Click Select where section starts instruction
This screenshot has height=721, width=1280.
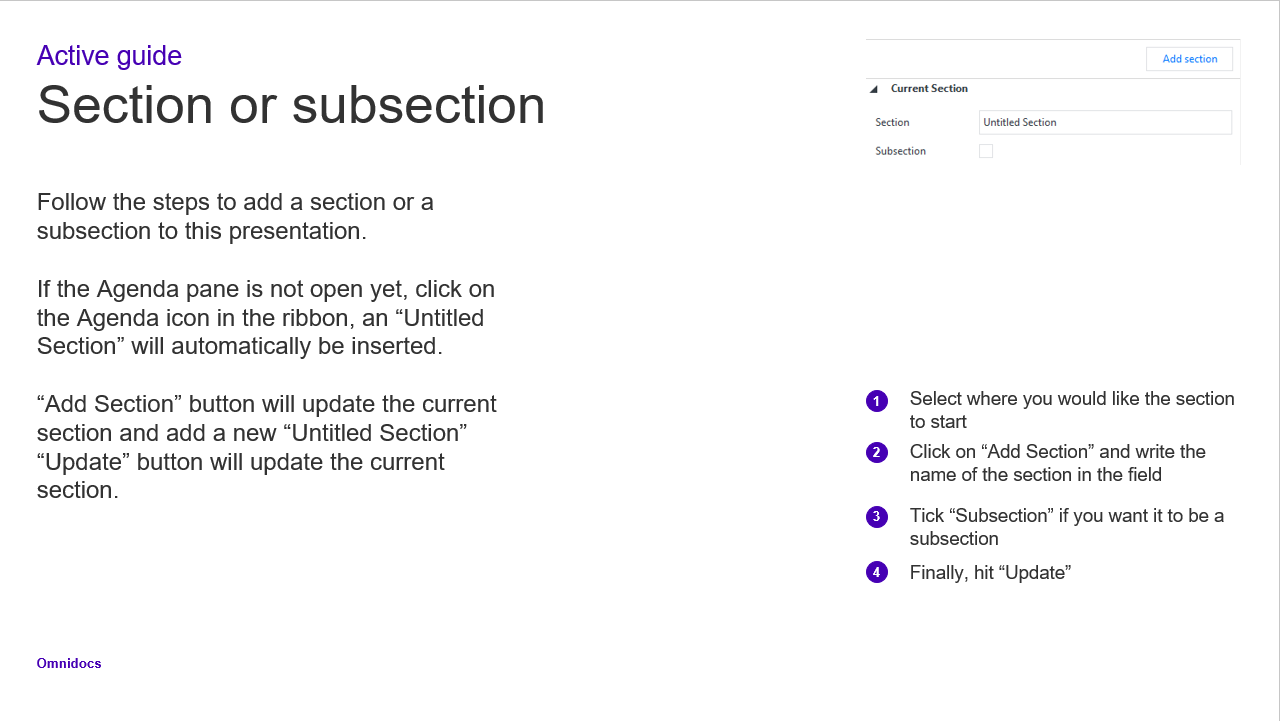[x=1072, y=410]
